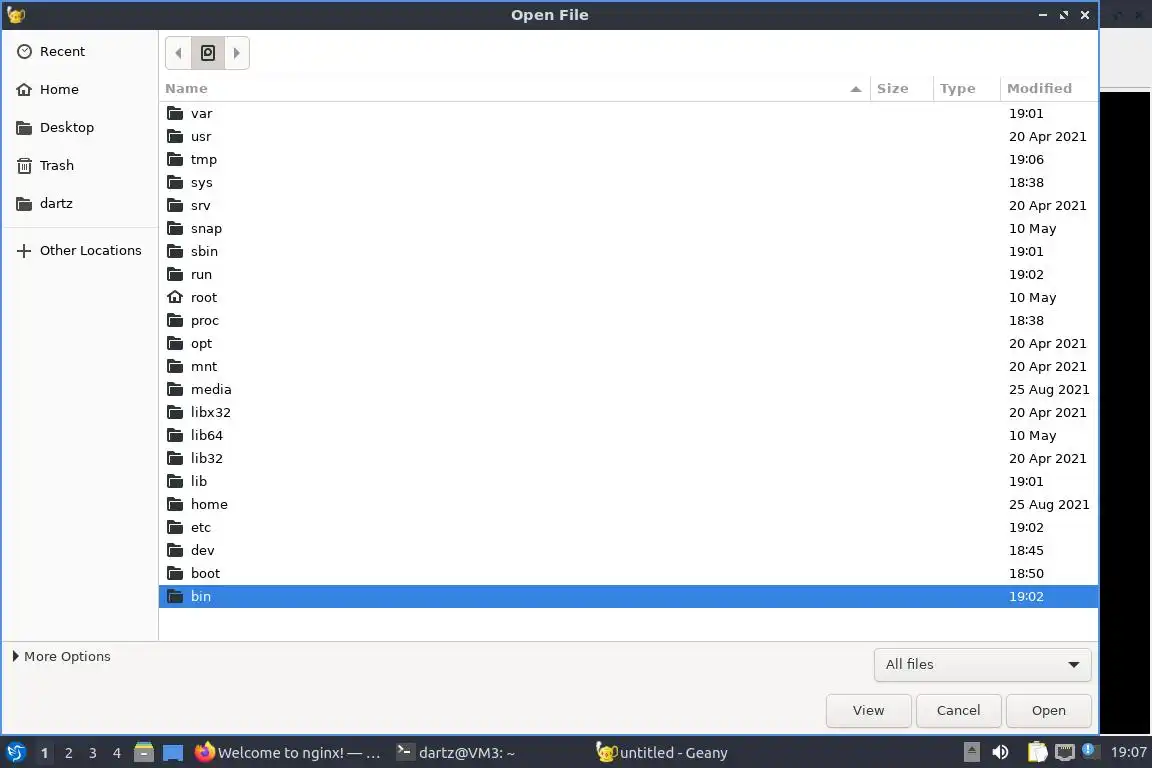1152x768 pixels.
Task: Select the var folder icon
Action: tap(175, 113)
